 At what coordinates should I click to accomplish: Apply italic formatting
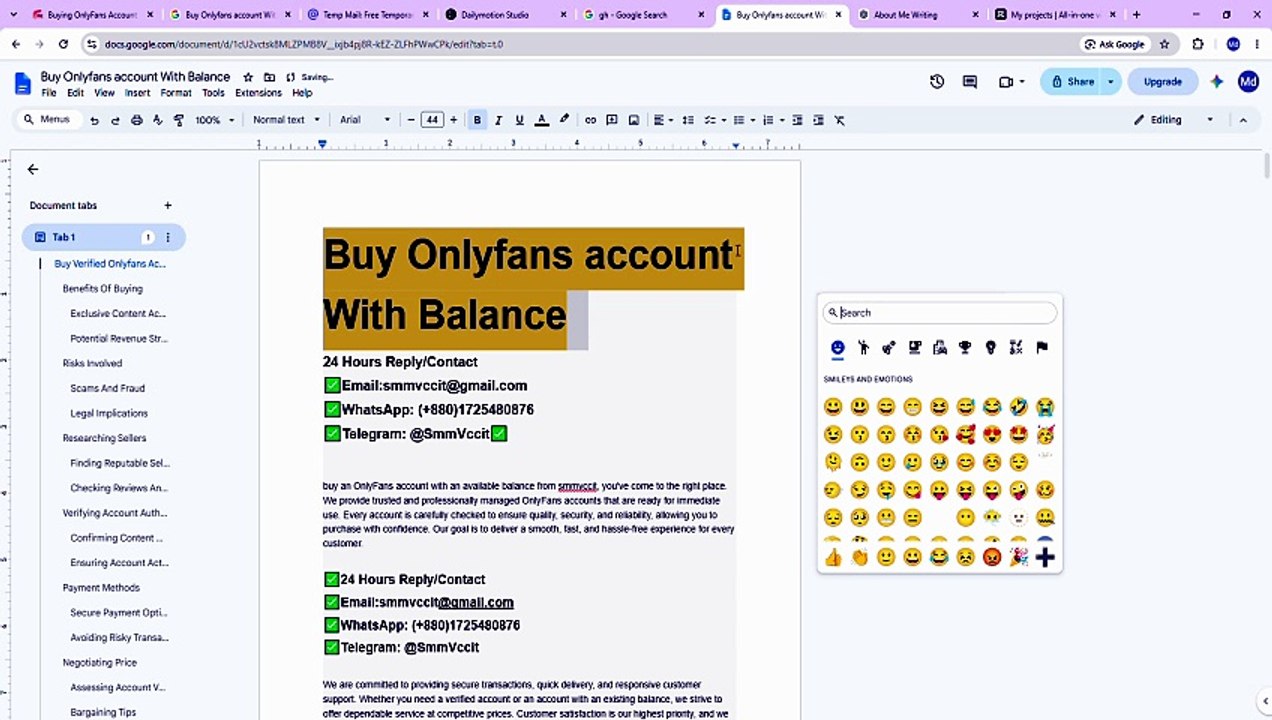point(498,120)
